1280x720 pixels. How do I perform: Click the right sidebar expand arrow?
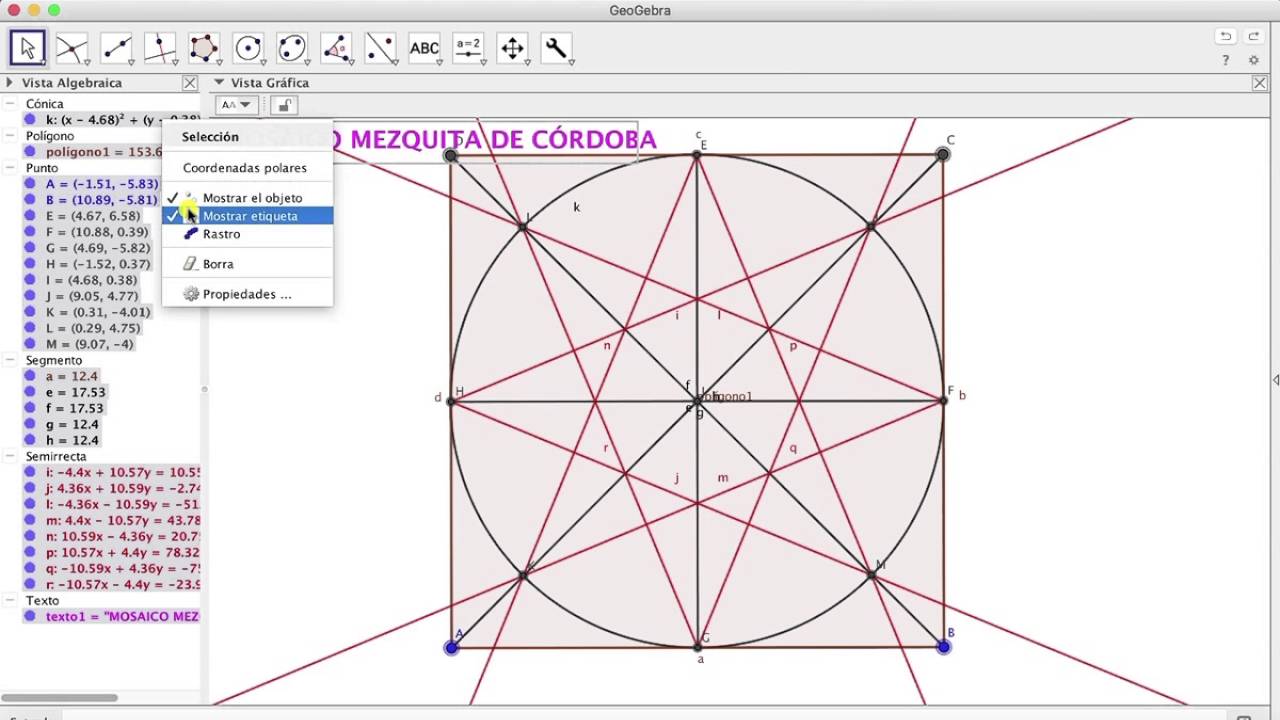pyautogui.click(x=1275, y=380)
